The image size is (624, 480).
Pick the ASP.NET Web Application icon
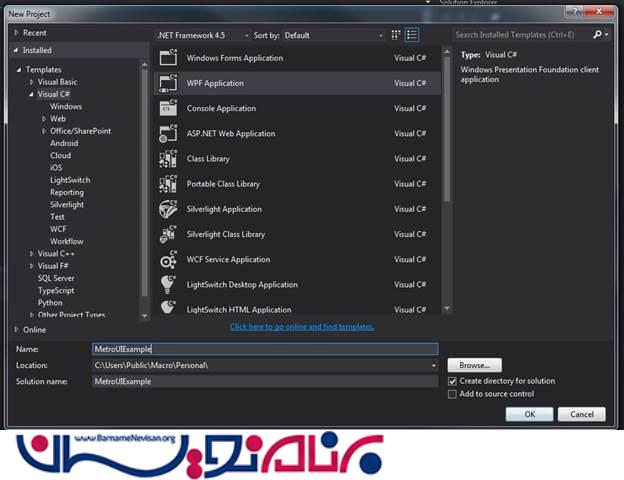pos(168,133)
